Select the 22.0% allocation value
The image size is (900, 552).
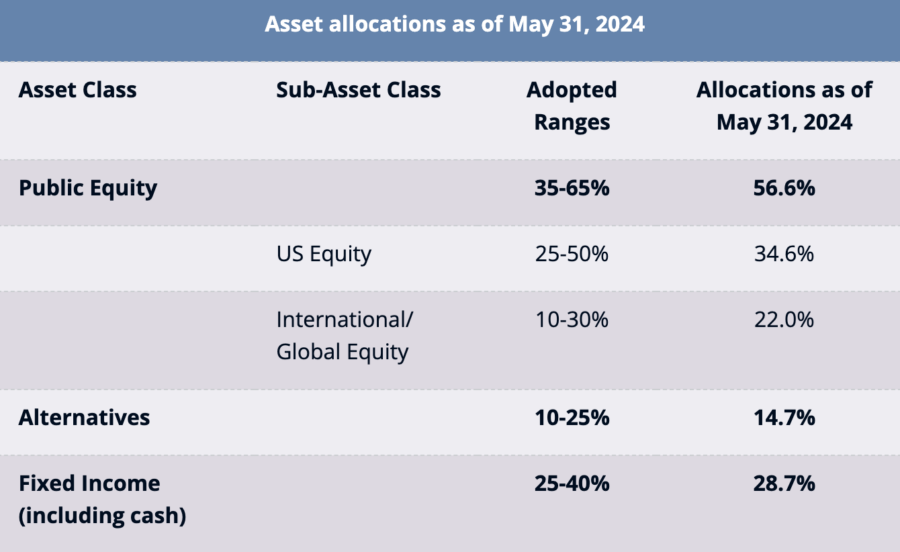pos(784,321)
